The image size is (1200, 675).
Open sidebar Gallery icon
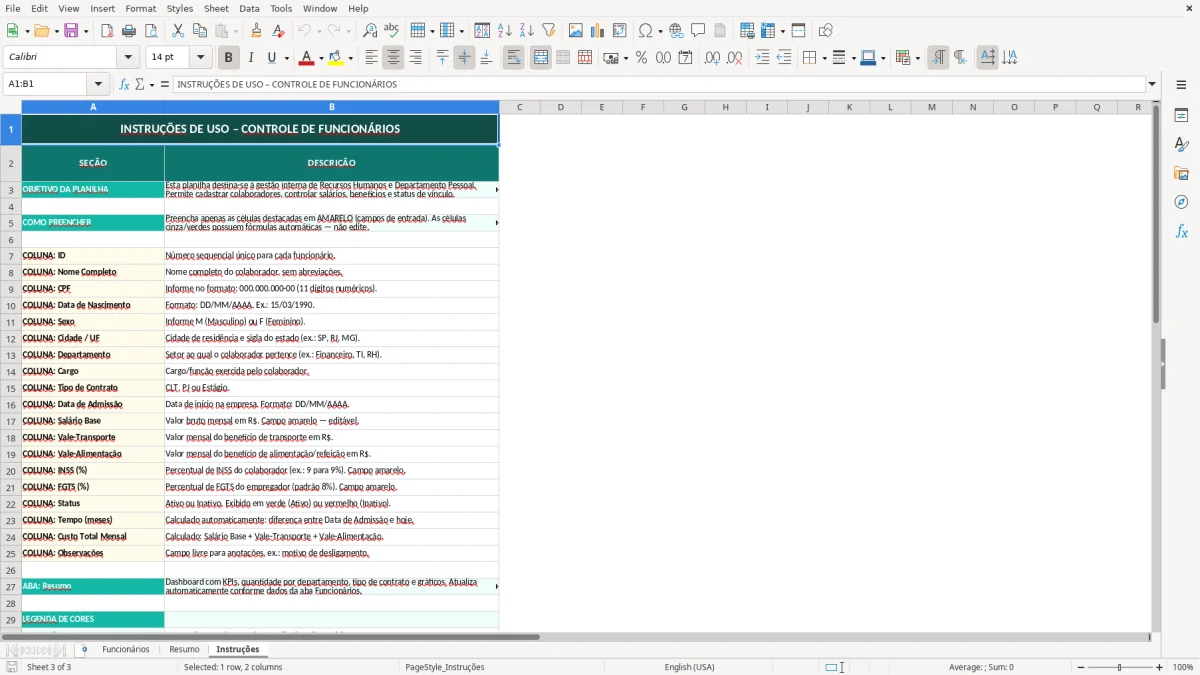[1181, 173]
